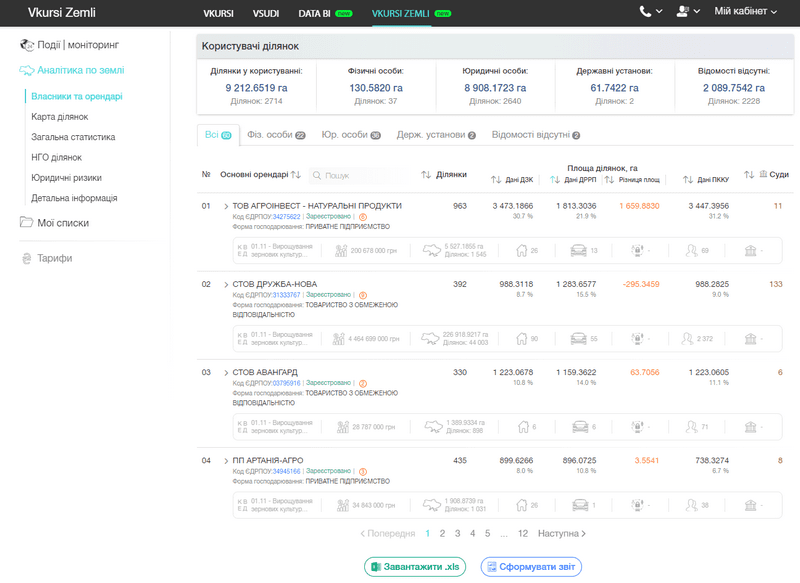
Task: Click Завантажити .xls button
Action: coord(415,567)
